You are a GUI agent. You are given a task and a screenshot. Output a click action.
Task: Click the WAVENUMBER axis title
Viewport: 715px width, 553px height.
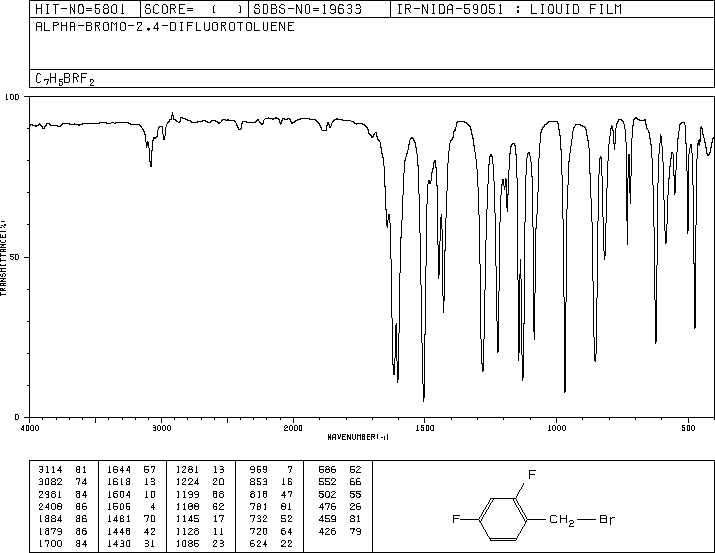point(358,437)
